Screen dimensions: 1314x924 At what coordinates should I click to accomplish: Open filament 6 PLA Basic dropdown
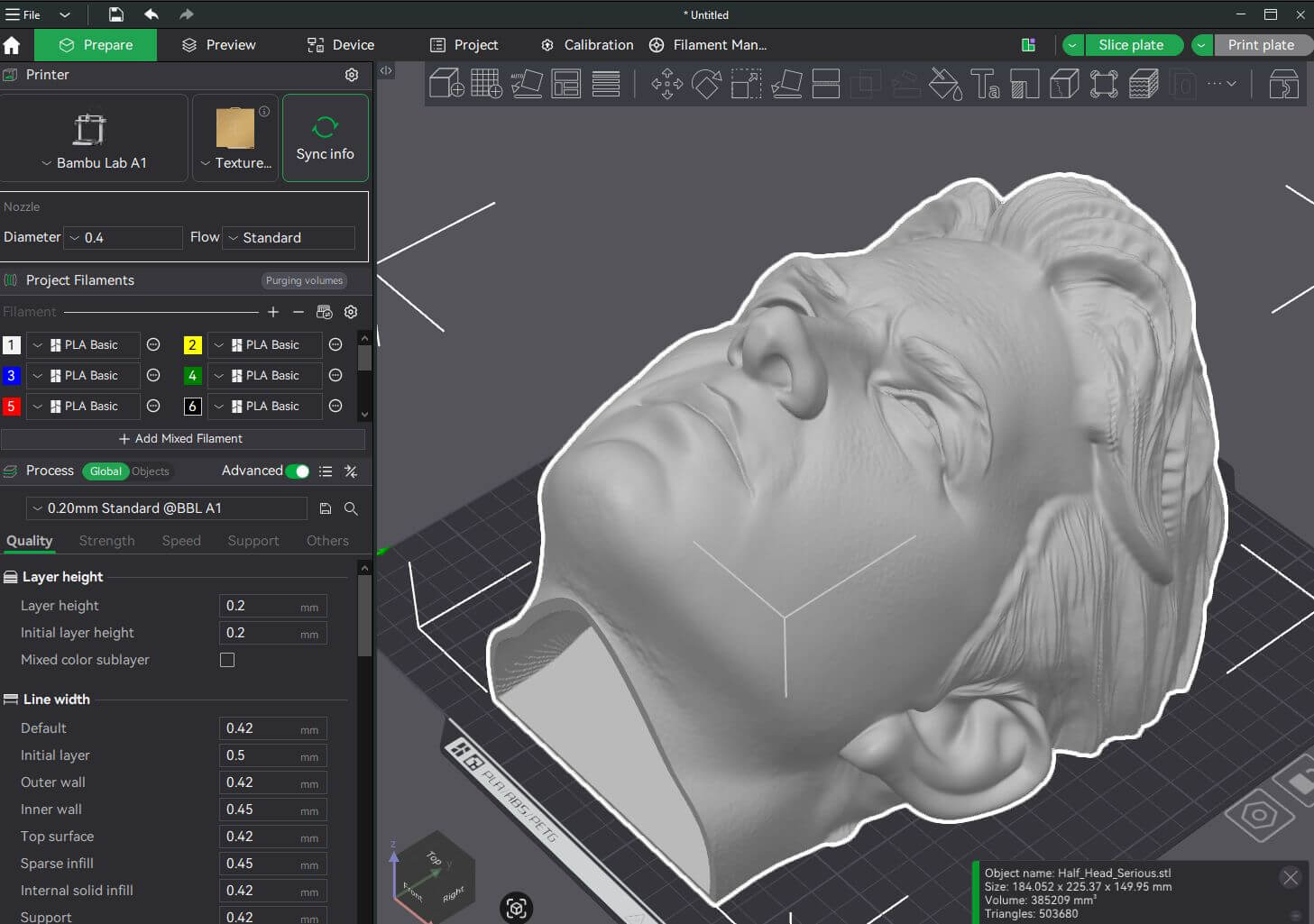click(x=265, y=407)
